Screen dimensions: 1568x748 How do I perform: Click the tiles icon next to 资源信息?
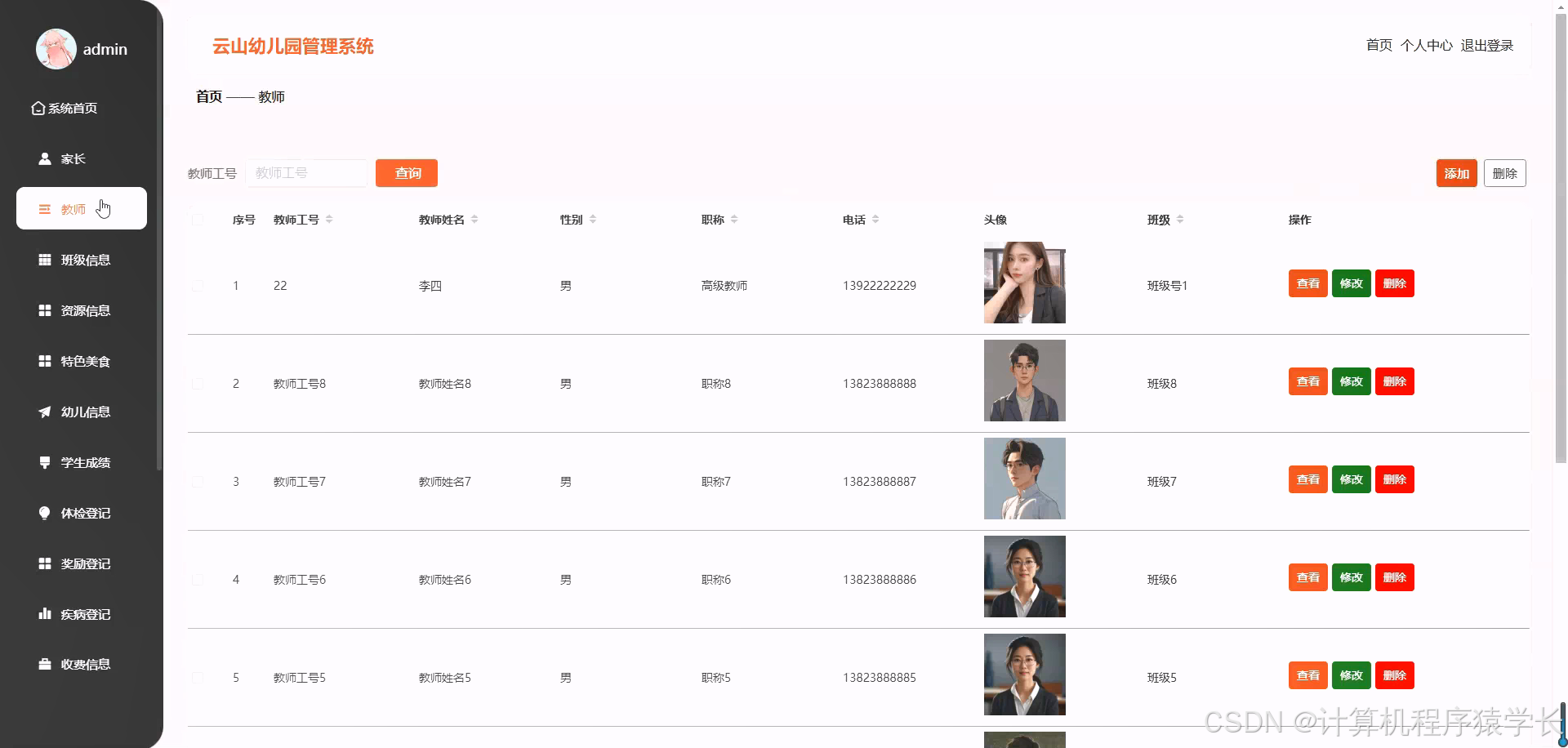45,310
